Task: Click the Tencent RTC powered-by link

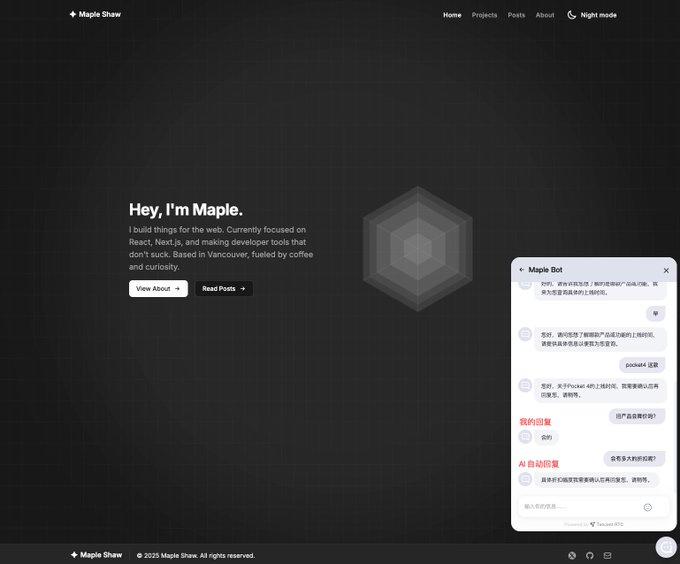Action: point(606,524)
